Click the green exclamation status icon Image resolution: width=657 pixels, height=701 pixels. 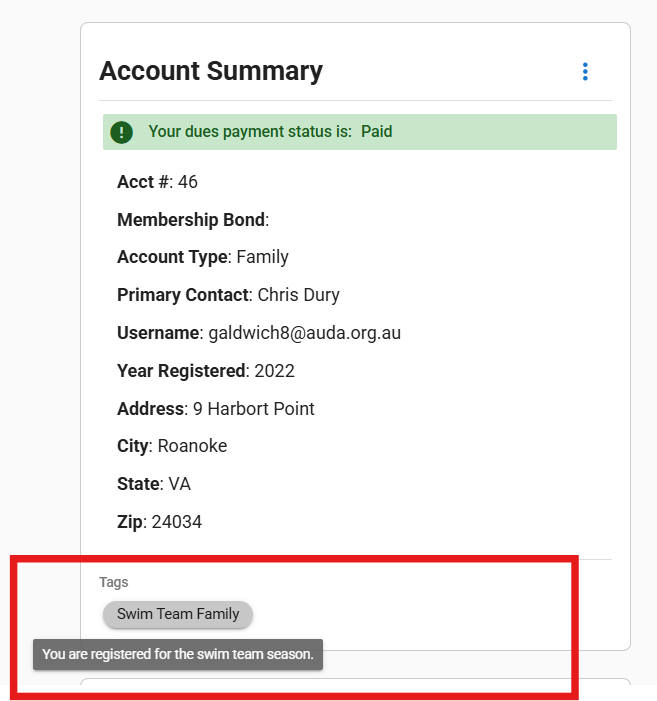click(x=122, y=132)
